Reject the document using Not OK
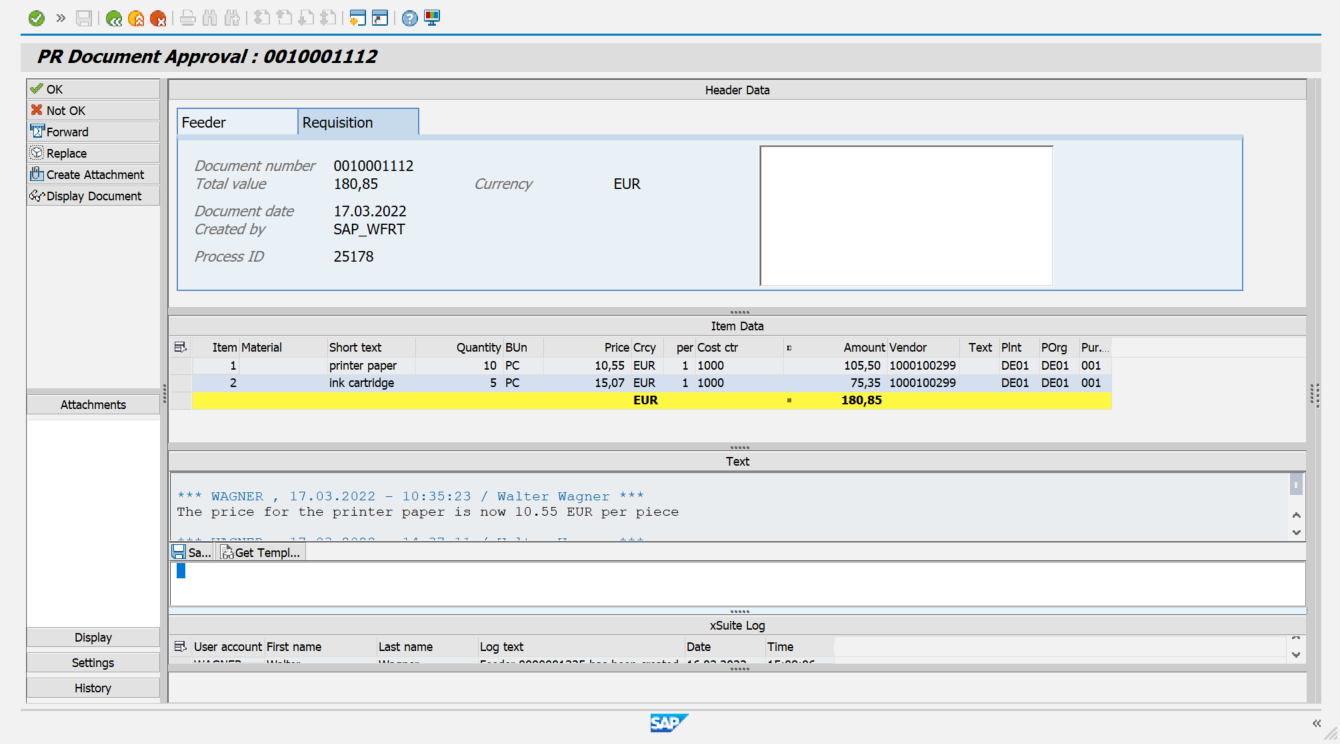This screenshot has width=1340, height=744. click(x=92, y=110)
